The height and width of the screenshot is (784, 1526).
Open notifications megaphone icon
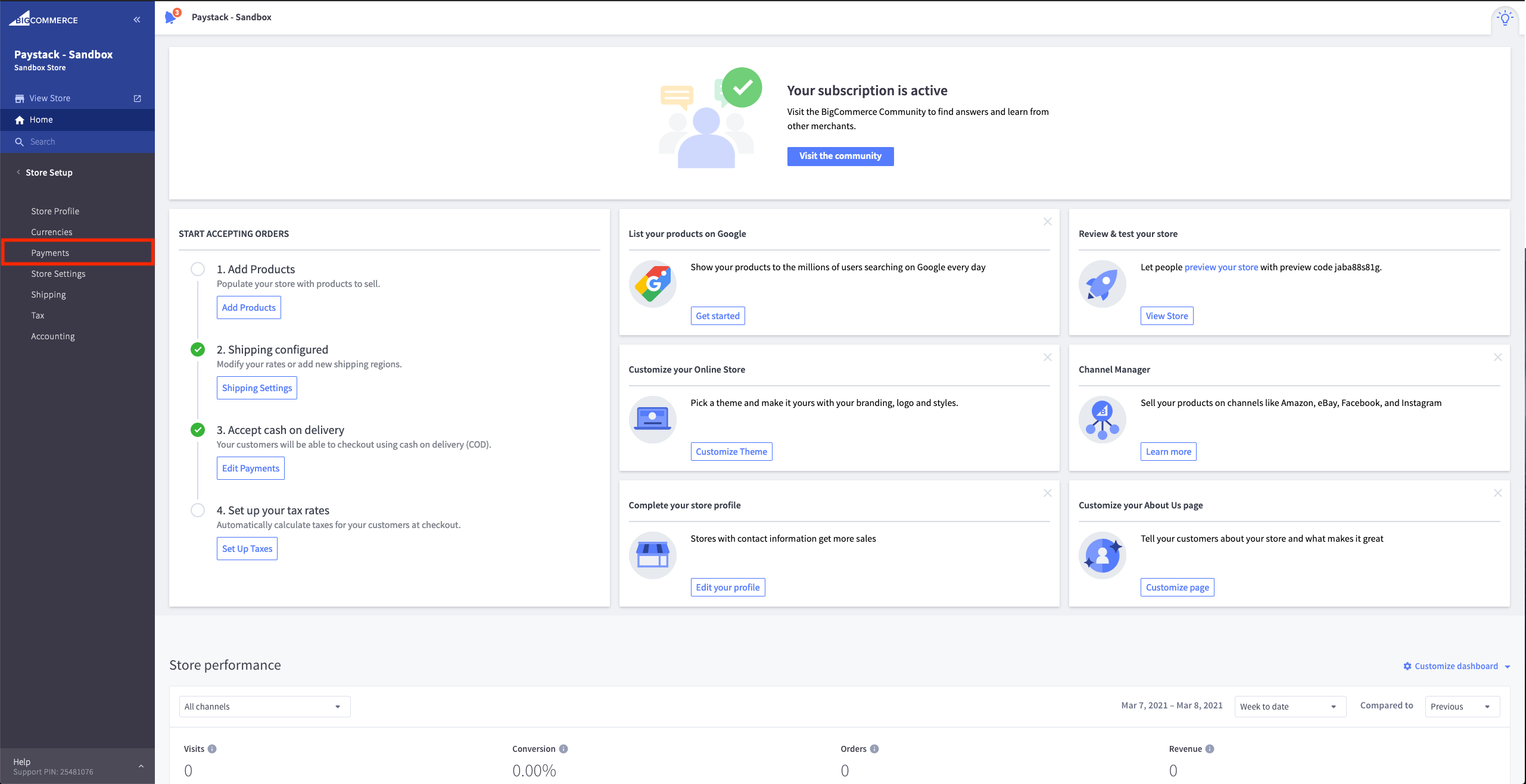[172, 17]
